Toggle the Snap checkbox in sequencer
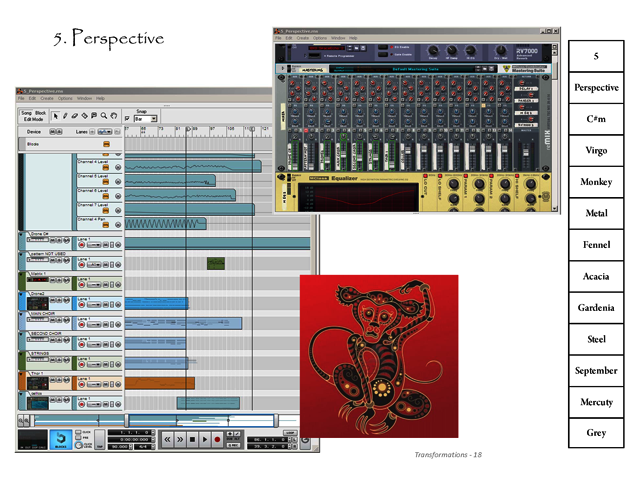The height and width of the screenshot is (480, 640). tap(127, 119)
